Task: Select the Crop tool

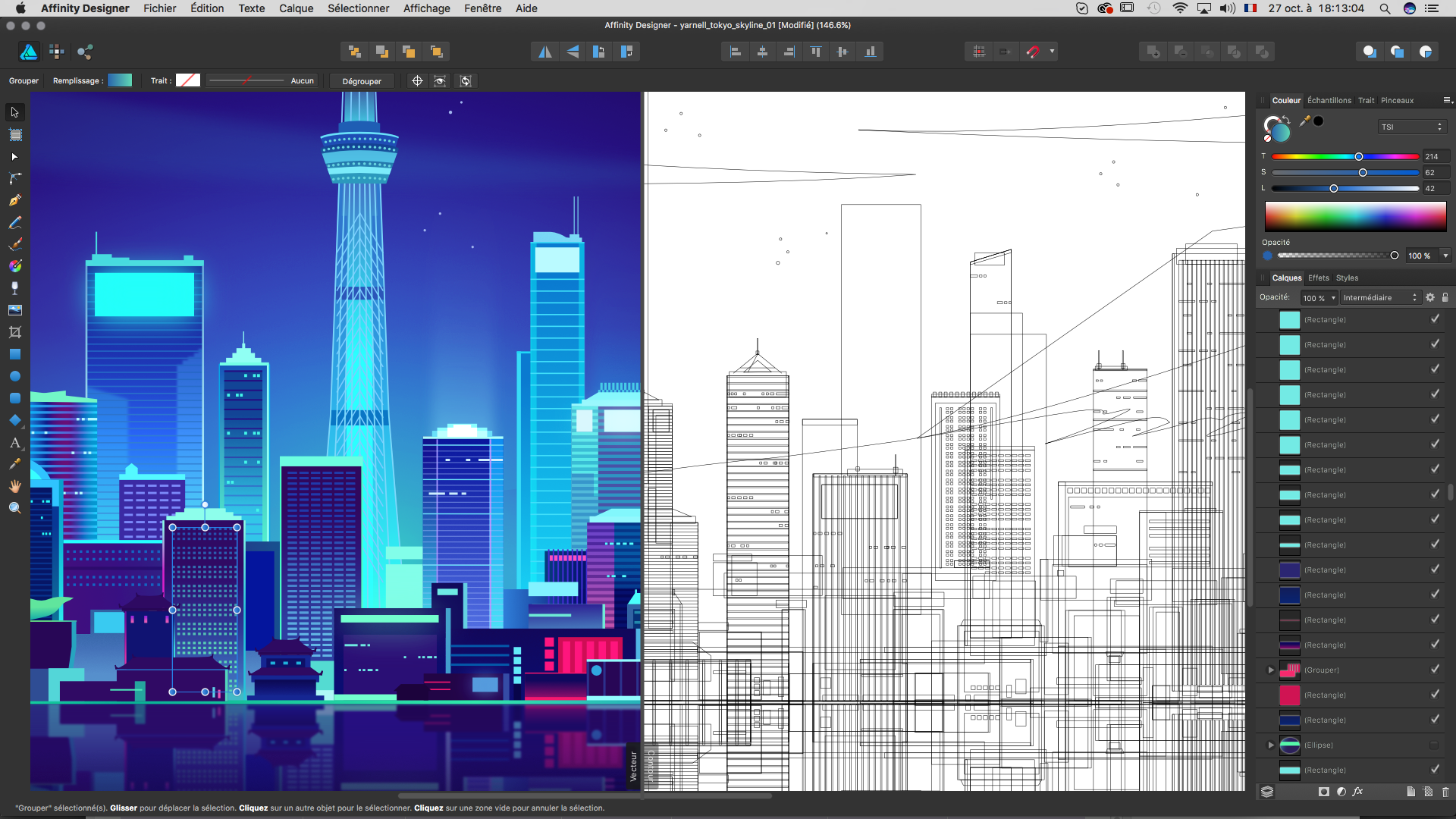Action: click(x=14, y=332)
